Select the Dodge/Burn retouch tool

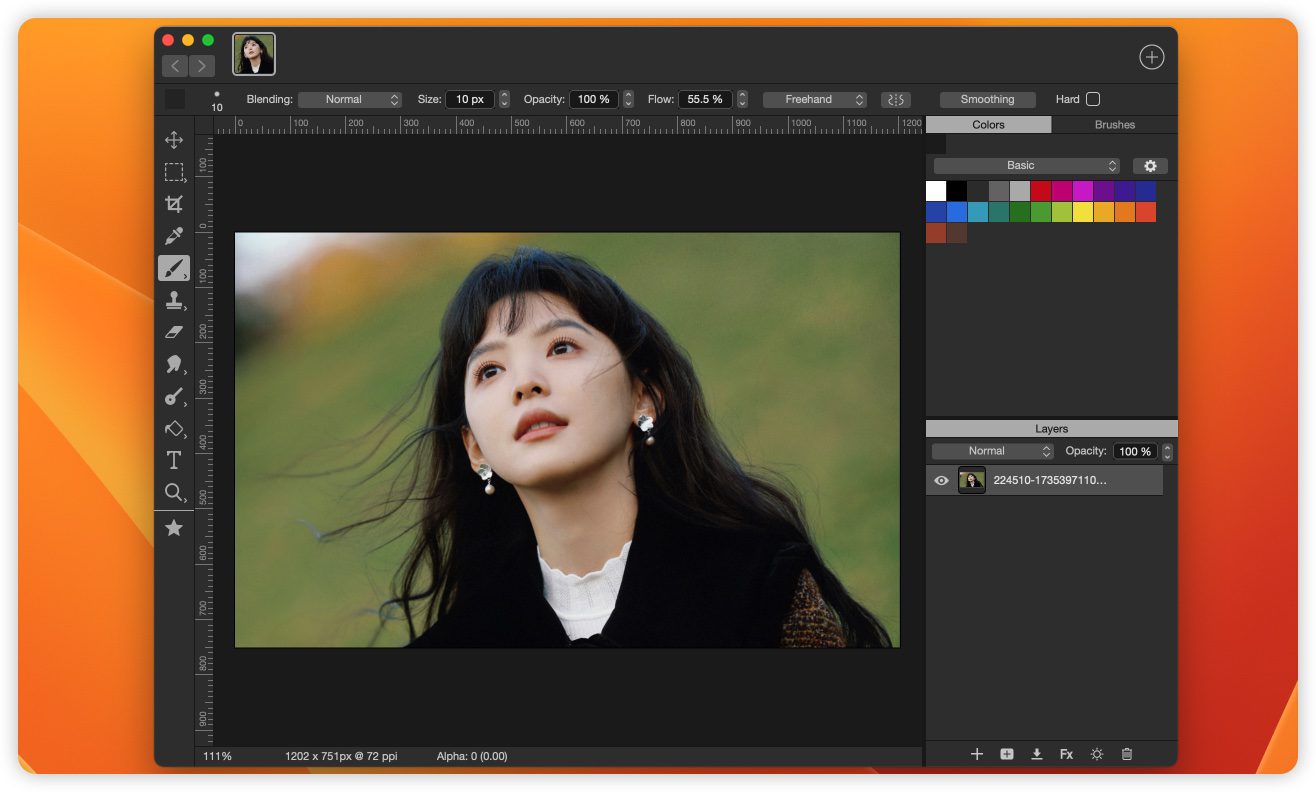(x=174, y=396)
